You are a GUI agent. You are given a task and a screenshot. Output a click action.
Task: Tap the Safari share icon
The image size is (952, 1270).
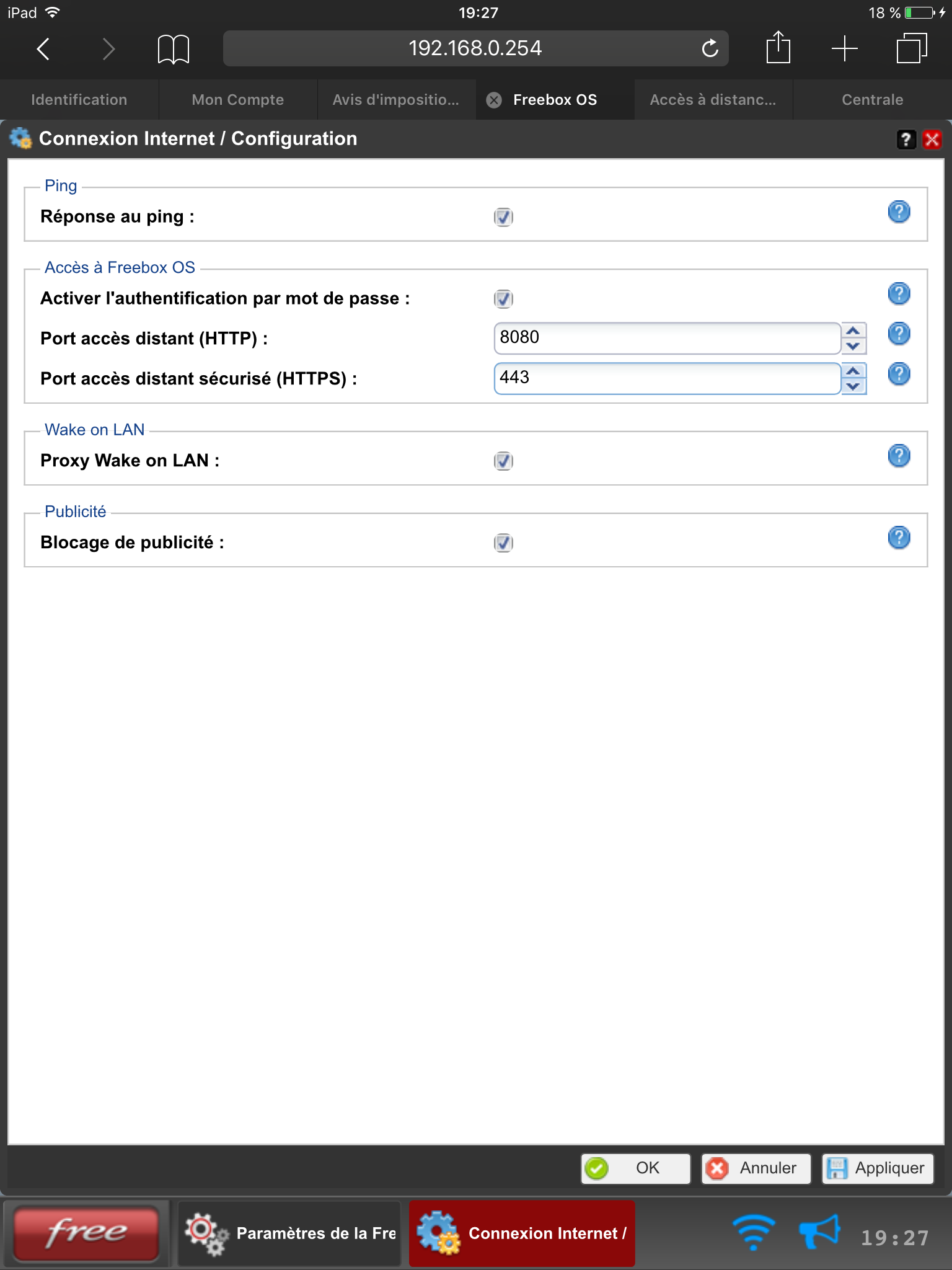point(778,48)
